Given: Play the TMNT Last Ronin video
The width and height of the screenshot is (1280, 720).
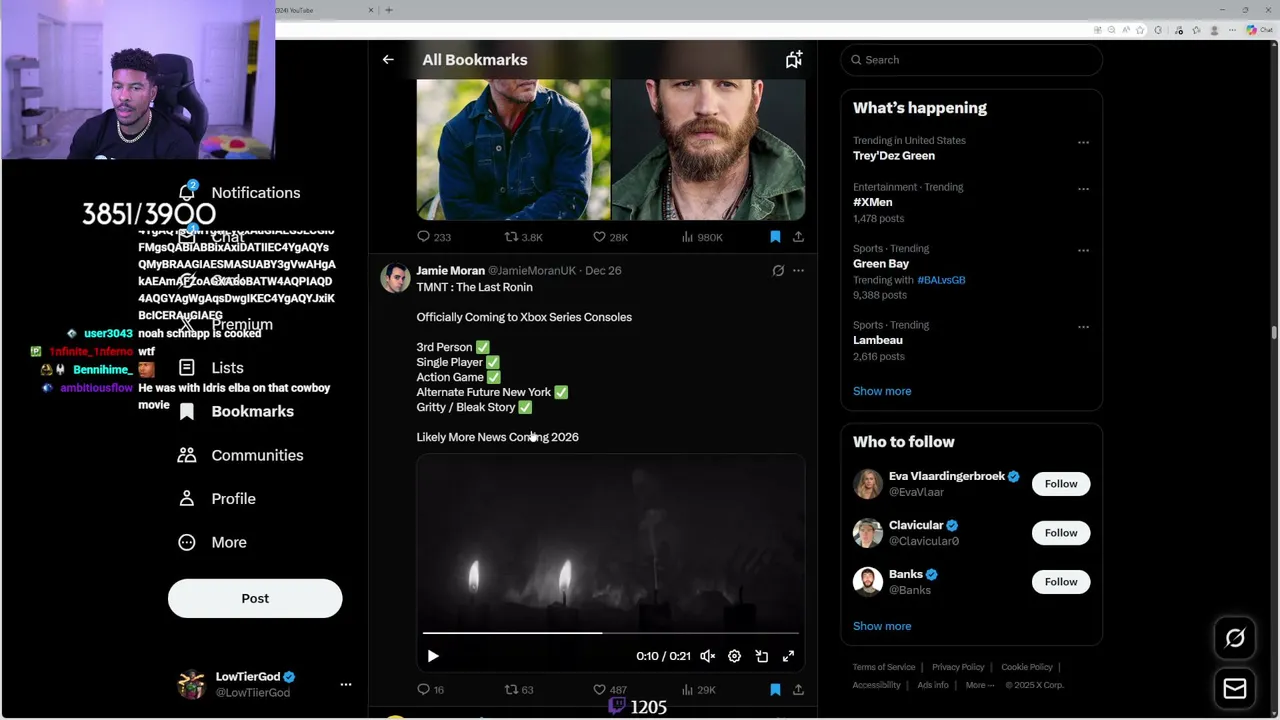Looking at the screenshot, I should click(433, 656).
